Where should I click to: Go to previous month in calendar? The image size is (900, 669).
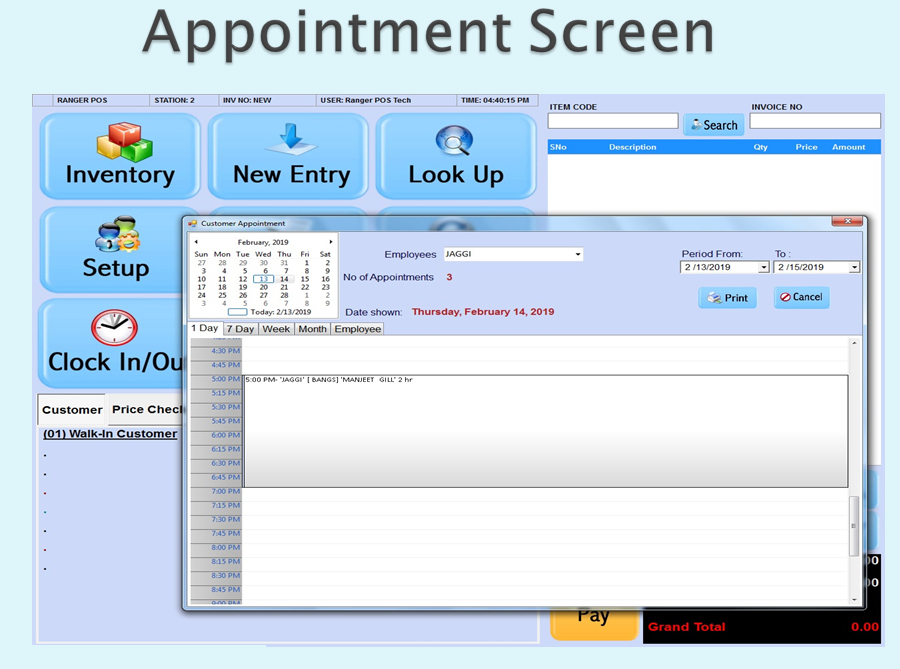(196, 242)
